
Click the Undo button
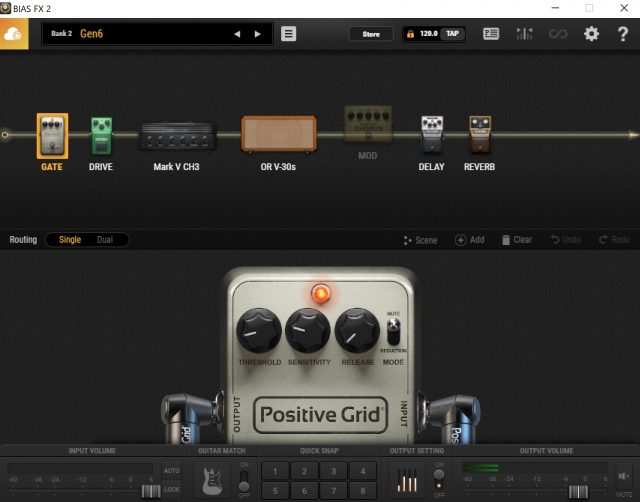pos(566,240)
